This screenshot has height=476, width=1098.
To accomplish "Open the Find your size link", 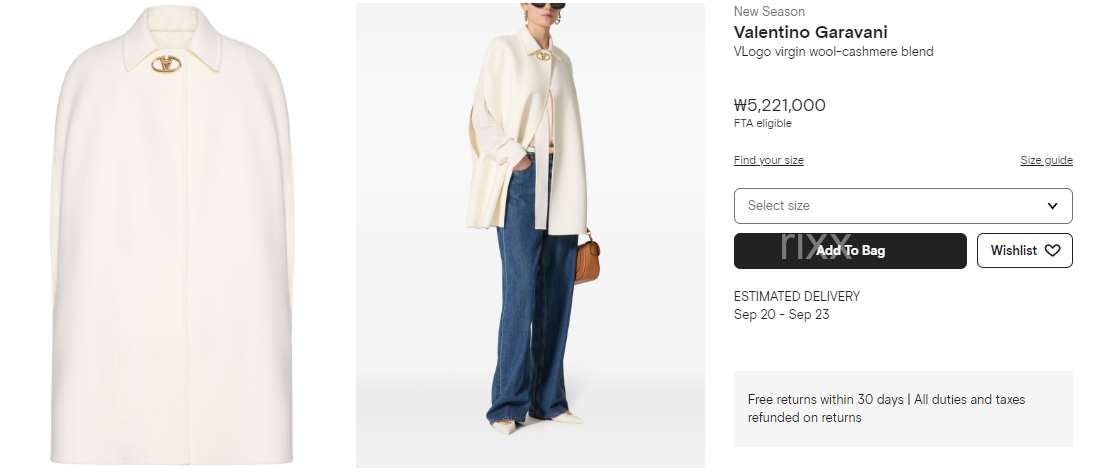I will click(x=768, y=160).
